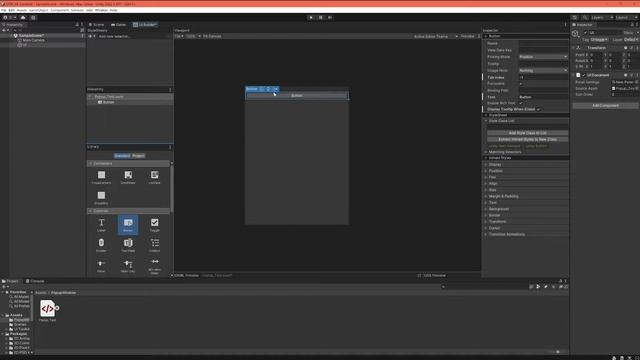Click the Play button in top toolbar
Screen dimensions: 640x360
(311, 18)
